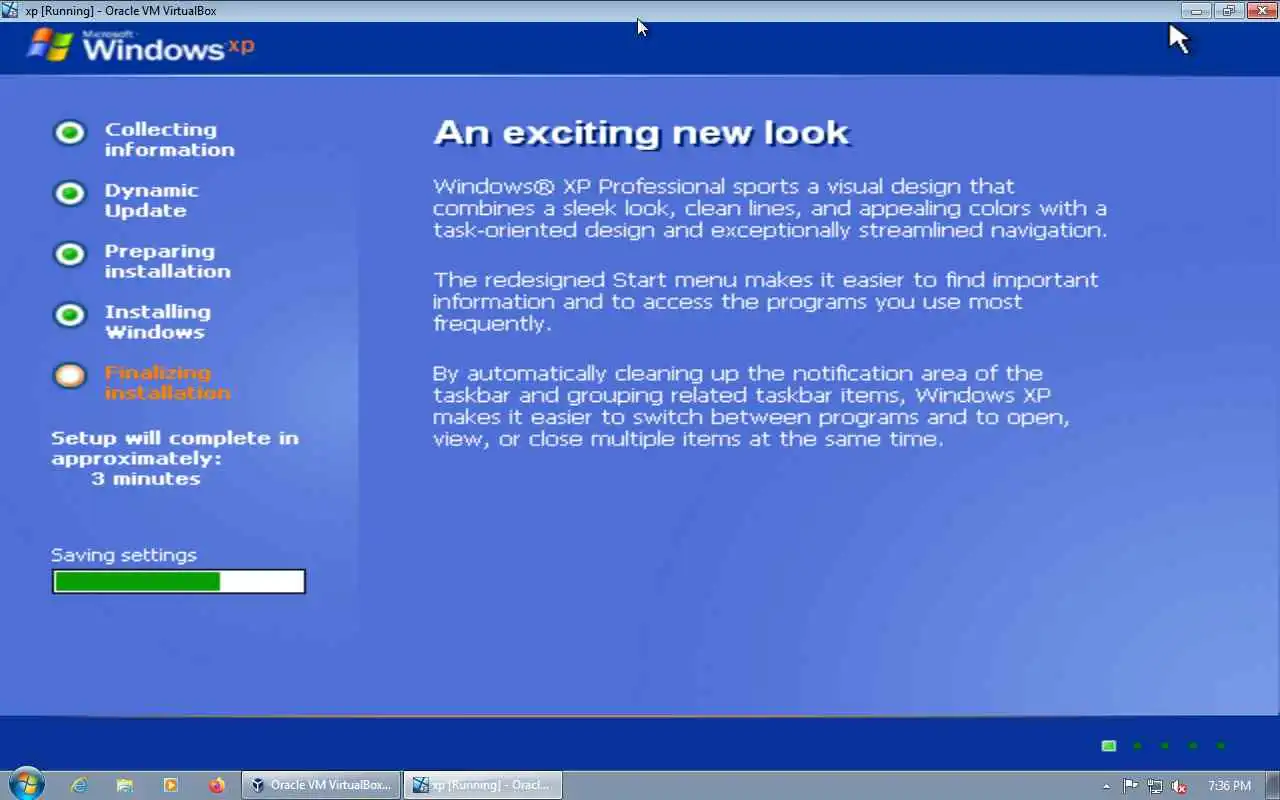Click the green bullet beside Installing Windows
Image resolution: width=1280 pixels, height=800 pixels.
point(70,315)
